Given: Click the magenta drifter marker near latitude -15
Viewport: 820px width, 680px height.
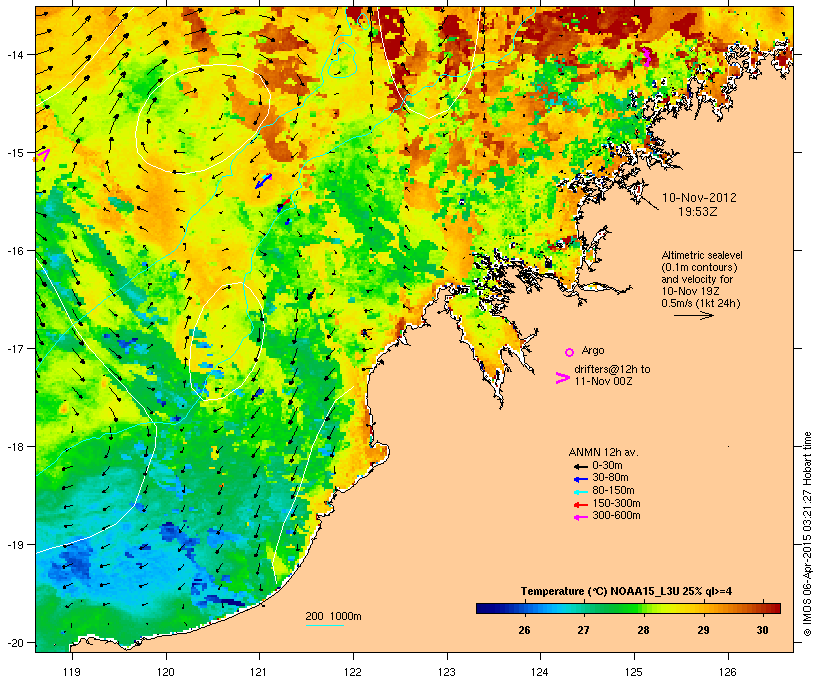Looking at the screenshot, I should [x=43, y=155].
